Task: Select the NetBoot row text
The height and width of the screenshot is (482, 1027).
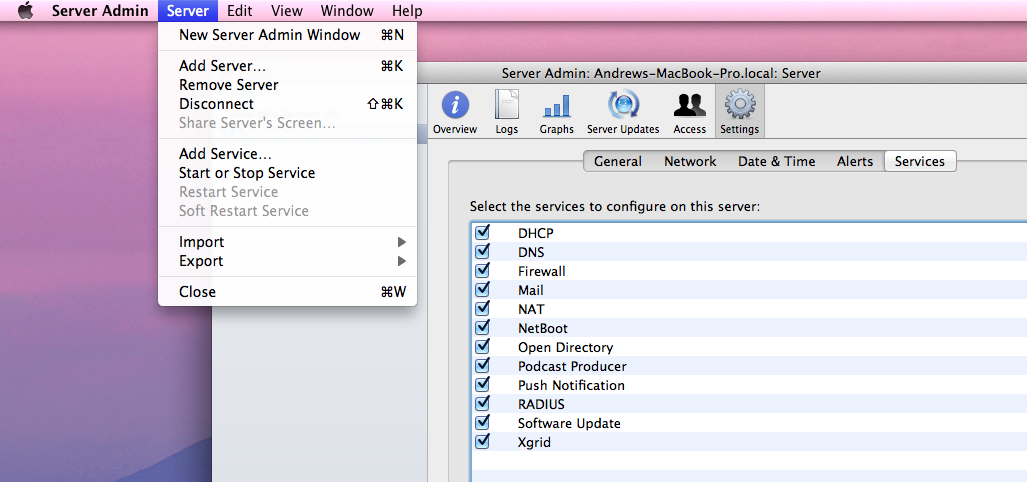Action: 542,328
